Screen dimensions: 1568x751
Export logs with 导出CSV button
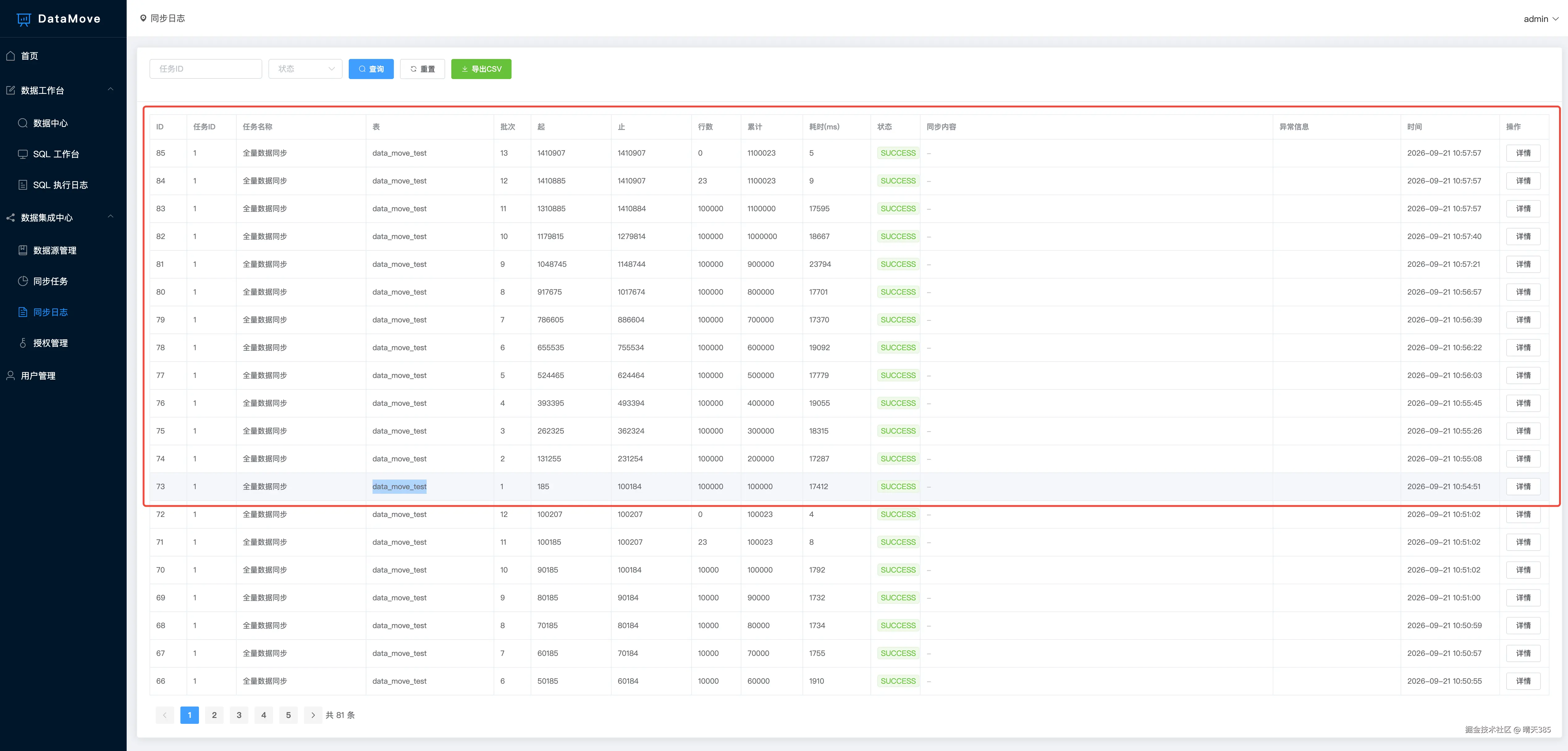[x=481, y=69]
